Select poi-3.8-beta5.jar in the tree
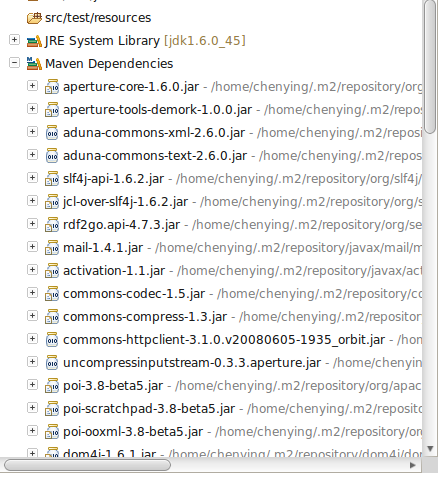The image size is (442, 478). coord(113,386)
